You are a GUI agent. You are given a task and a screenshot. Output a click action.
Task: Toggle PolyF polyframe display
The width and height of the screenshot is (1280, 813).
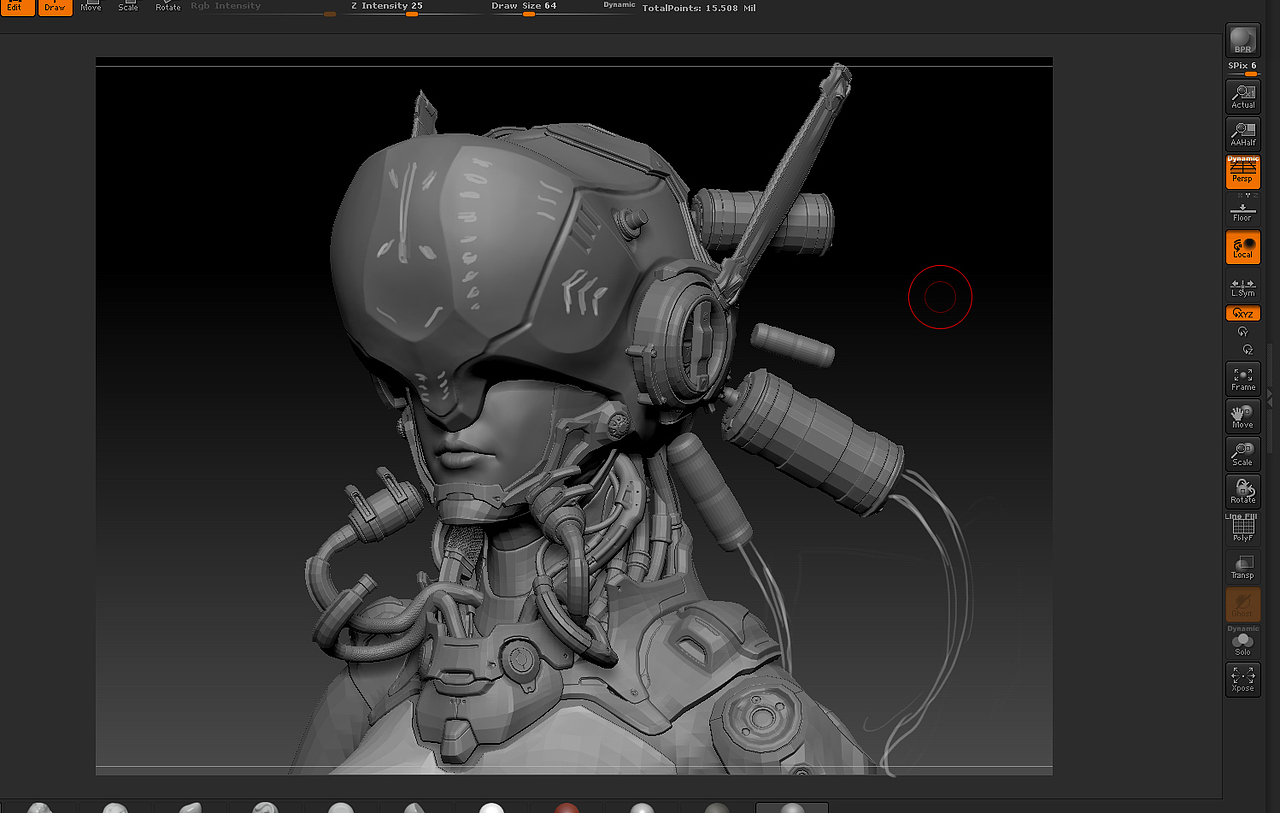point(1243,530)
